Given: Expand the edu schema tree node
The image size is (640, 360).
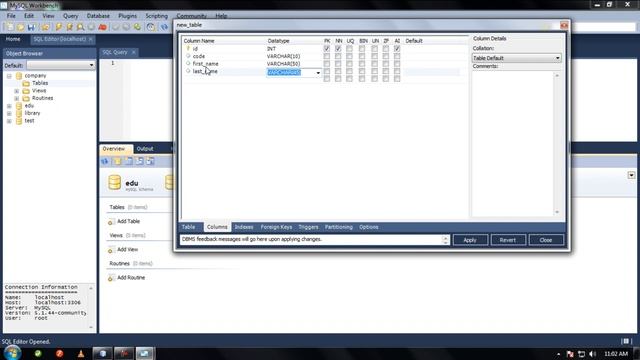Looking at the screenshot, I should coord(9,106).
